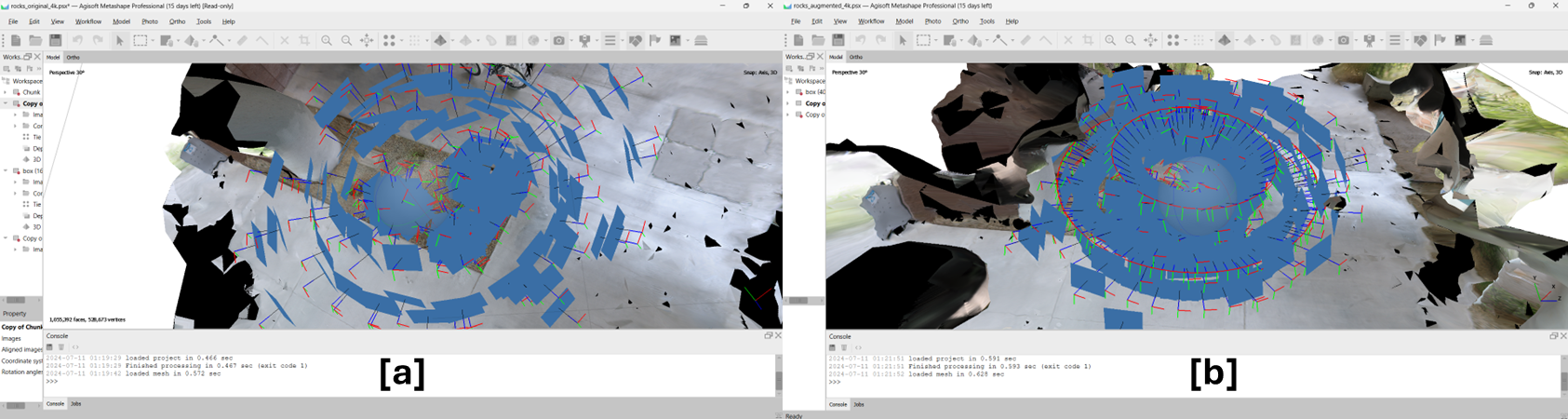Click Crop Selection icon in right window
Image resolution: width=1568 pixels, height=419 pixels.
point(1088,40)
